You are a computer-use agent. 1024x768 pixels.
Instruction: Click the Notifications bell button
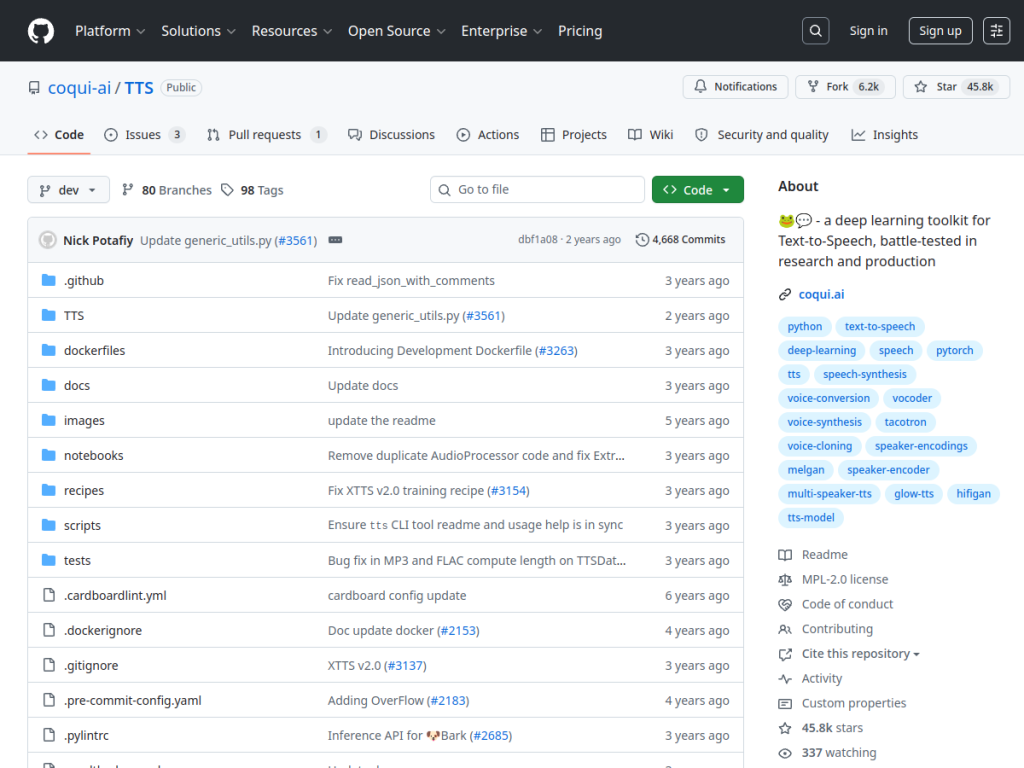(x=735, y=87)
